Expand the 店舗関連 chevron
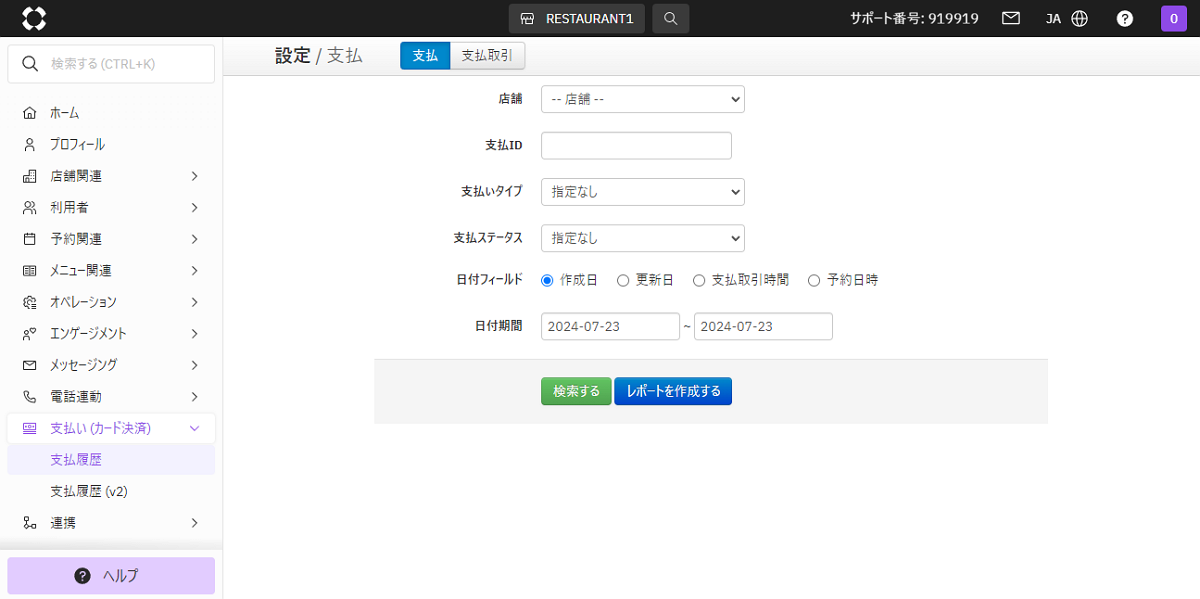The image size is (1200, 599). coord(194,176)
